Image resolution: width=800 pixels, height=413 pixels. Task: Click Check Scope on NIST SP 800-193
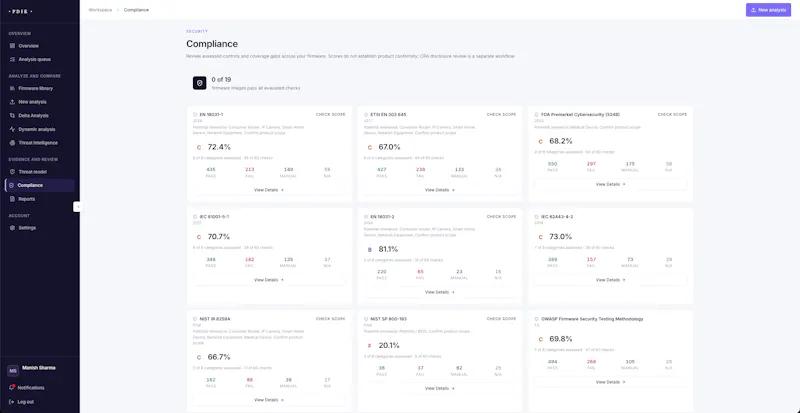pos(502,319)
